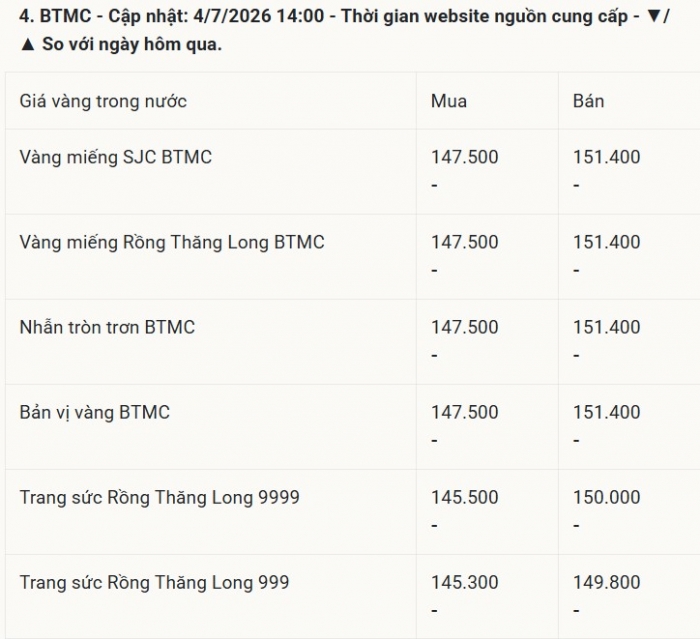Screen dimensions: 700x639
Task: Click Nhẫn tròn trơn buy price 147.500
Action: (x=464, y=327)
